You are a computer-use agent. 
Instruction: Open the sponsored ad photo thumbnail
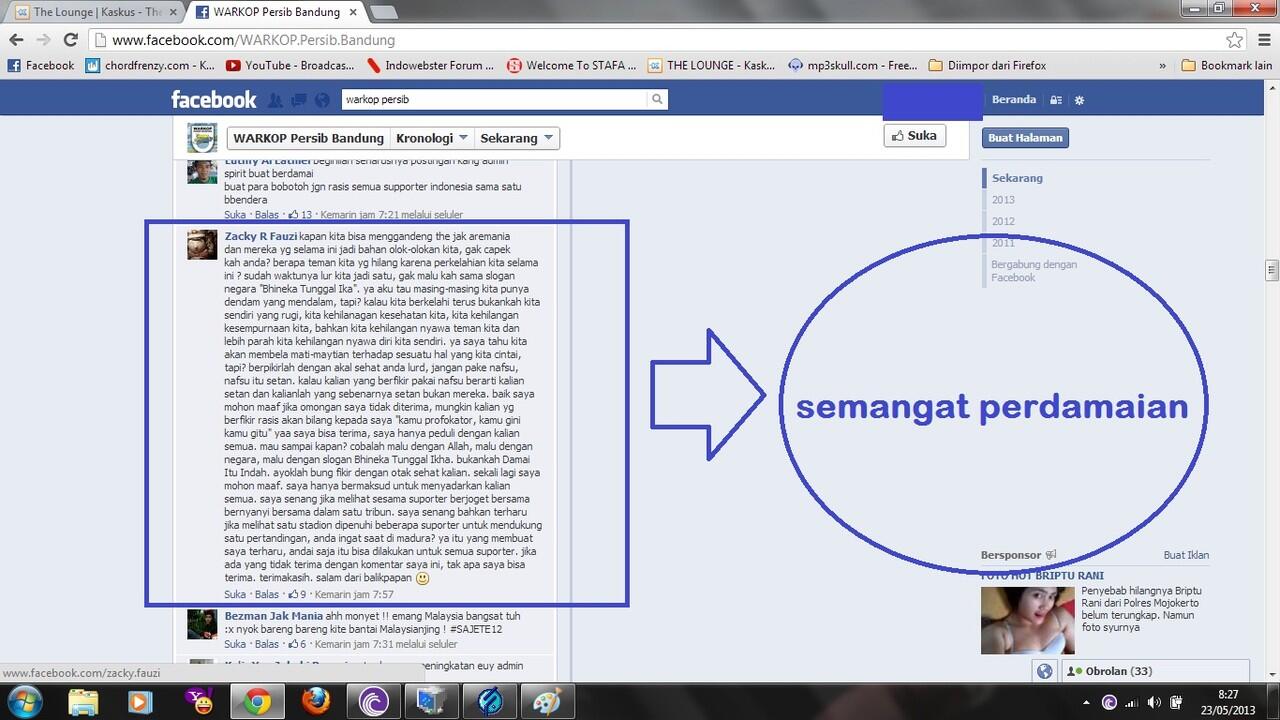coord(1027,620)
